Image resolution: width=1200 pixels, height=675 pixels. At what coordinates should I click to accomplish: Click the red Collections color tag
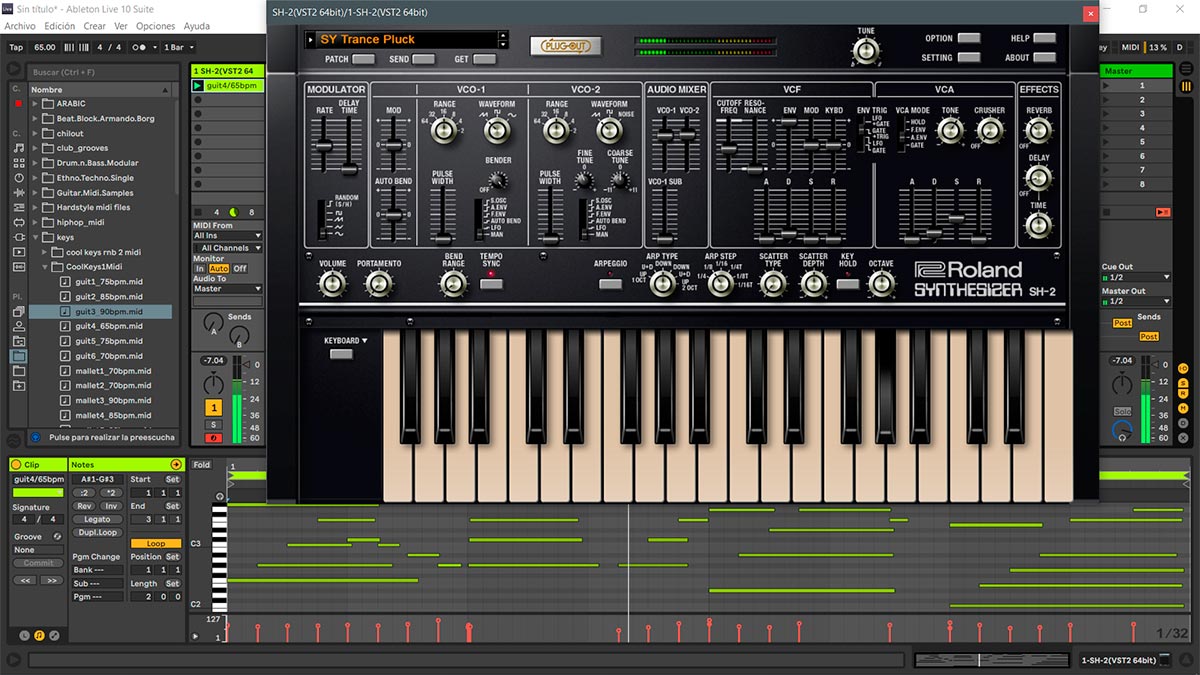click(x=18, y=103)
